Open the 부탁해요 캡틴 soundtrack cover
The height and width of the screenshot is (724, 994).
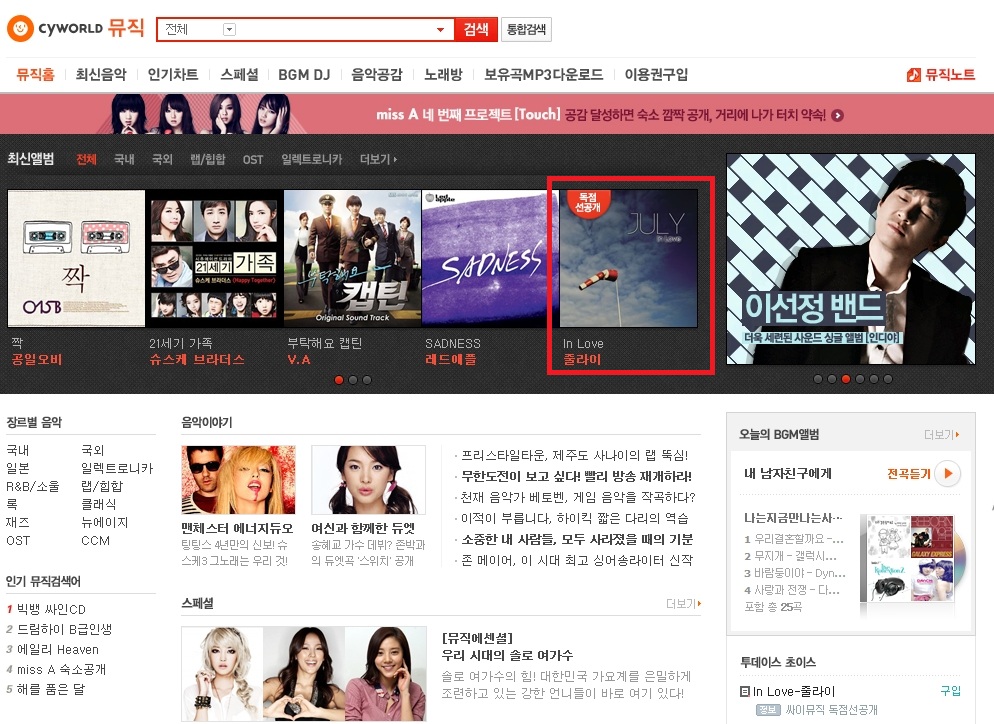coord(352,258)
